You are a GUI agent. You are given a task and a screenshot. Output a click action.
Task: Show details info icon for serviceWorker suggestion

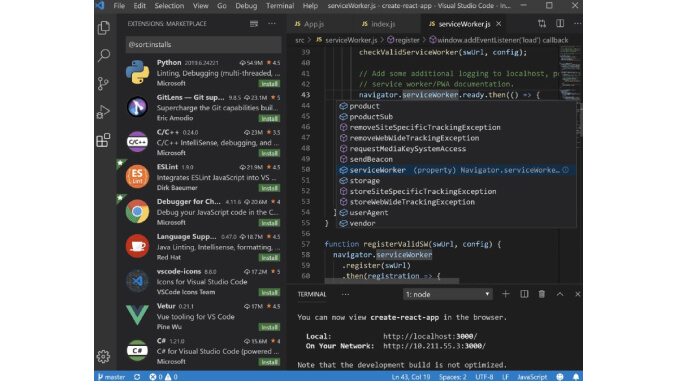coord(566,170)
